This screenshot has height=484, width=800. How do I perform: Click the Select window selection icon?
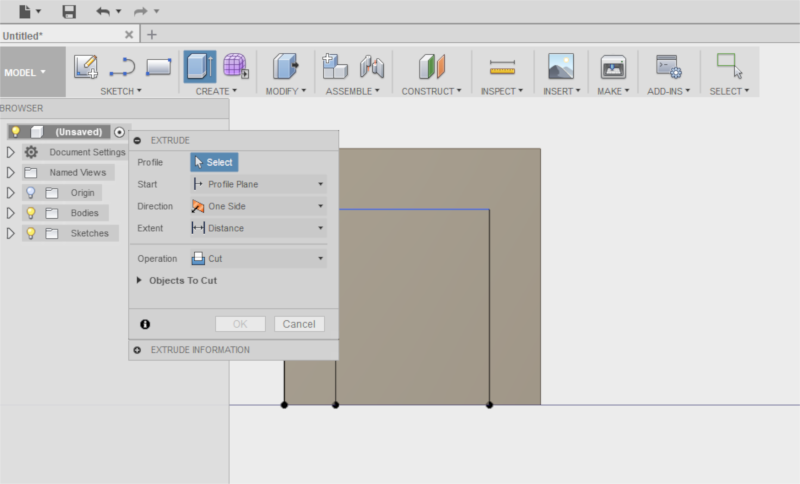point(729,66)
